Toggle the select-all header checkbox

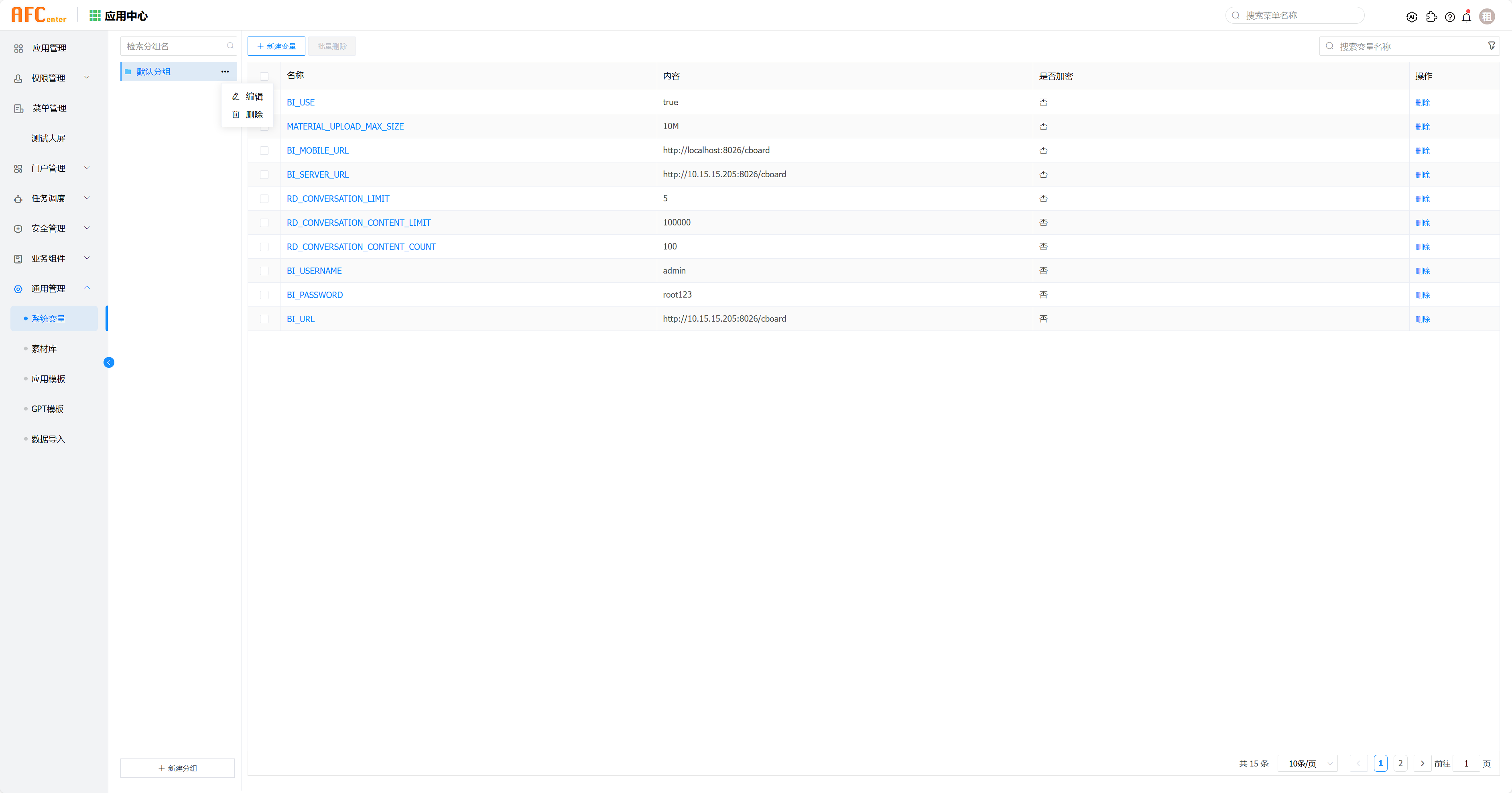(264, 76)
